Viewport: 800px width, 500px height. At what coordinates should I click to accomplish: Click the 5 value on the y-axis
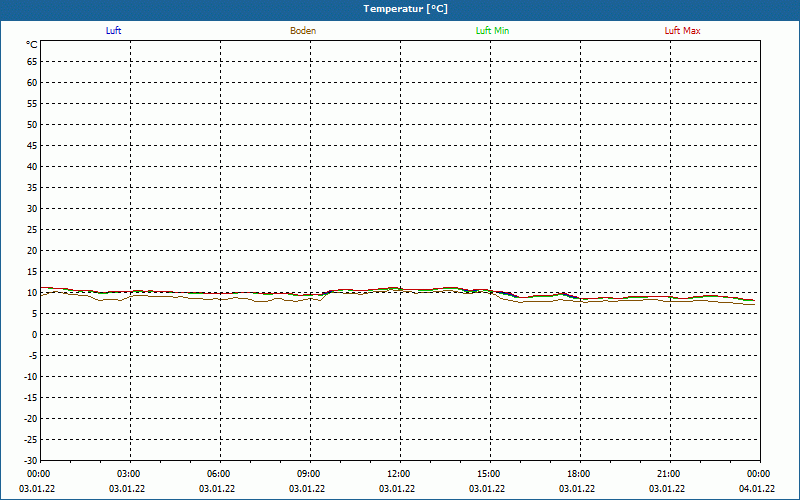(x=35, y=314)
